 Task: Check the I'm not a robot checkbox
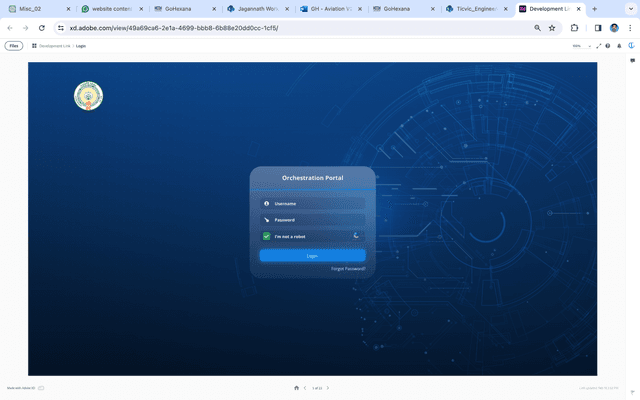(x=267, y=237)
